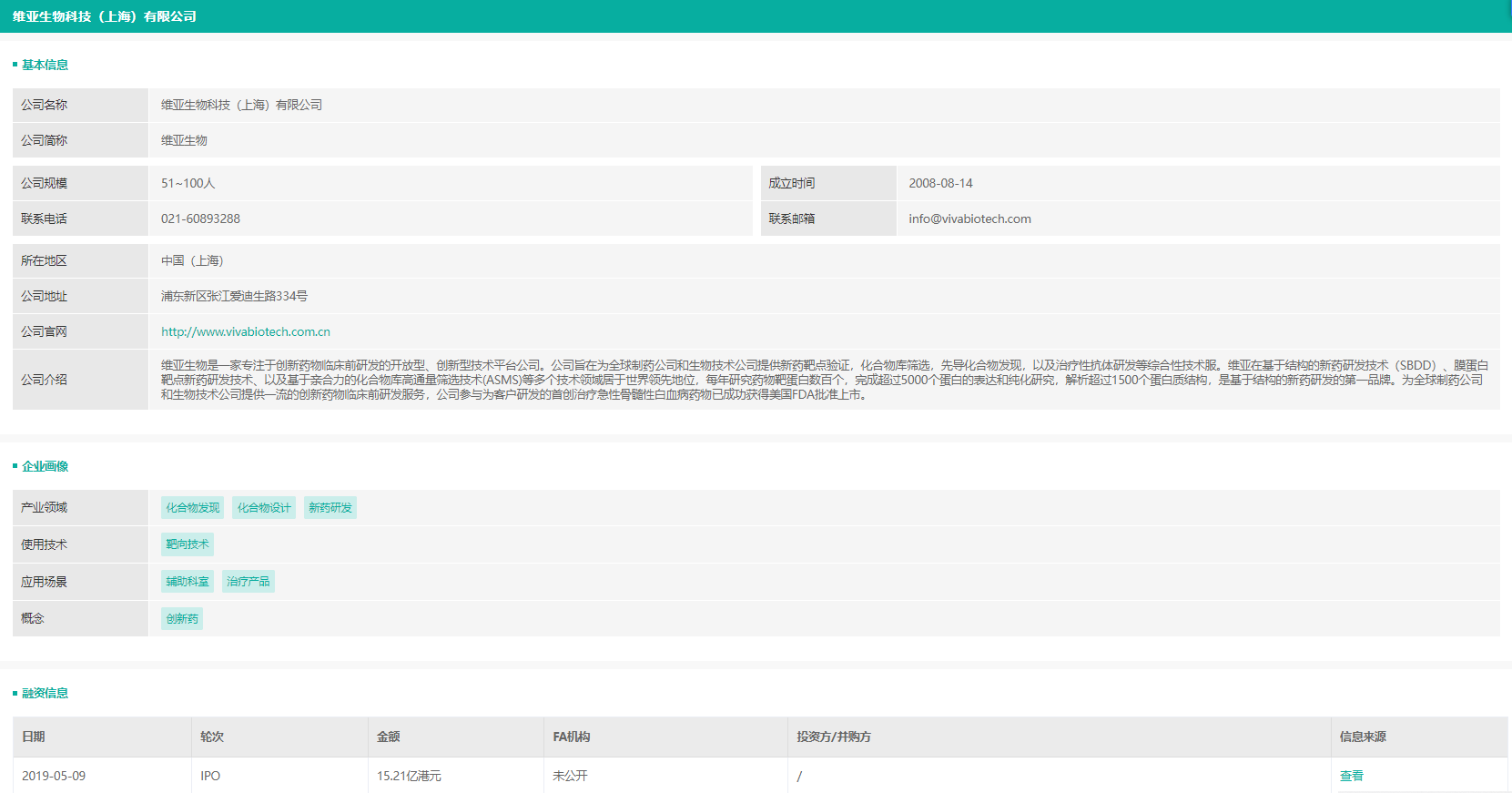Image resolution: width=1512 pixels, height=793 pixels.
Task: Click the 投资方/并购方 column header
Action: click(x=833, y=737)
